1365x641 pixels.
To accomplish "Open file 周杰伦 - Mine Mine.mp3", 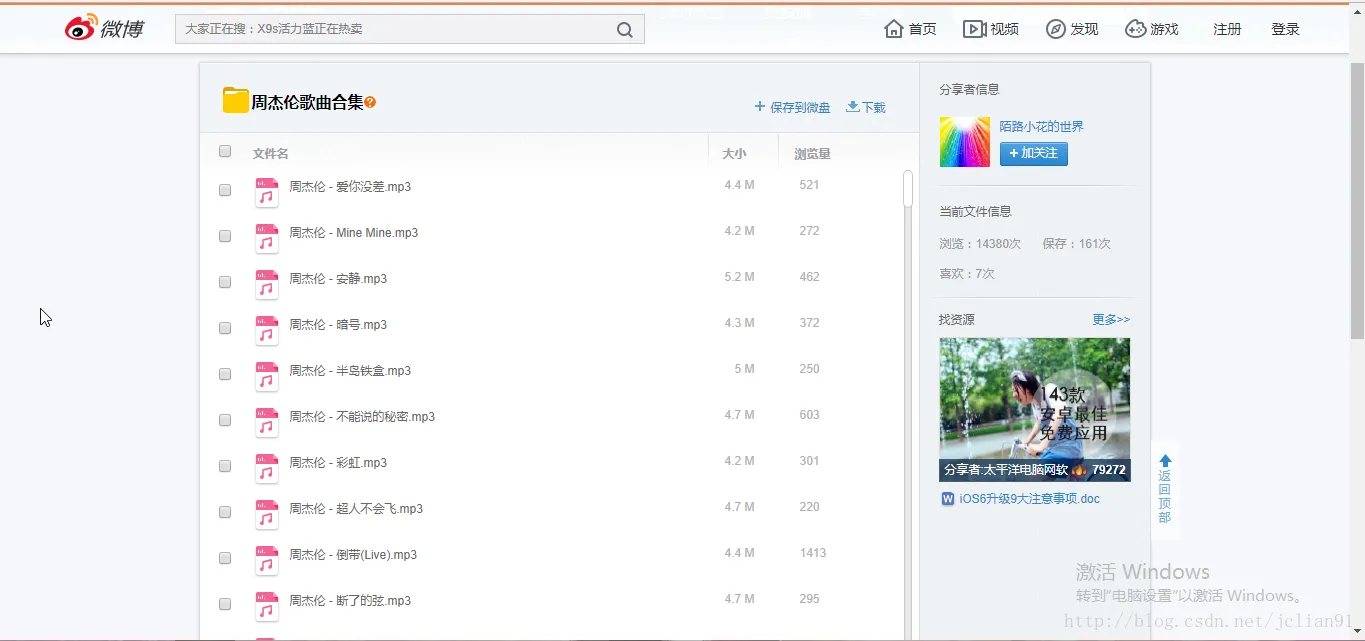I will click(354, 233).
